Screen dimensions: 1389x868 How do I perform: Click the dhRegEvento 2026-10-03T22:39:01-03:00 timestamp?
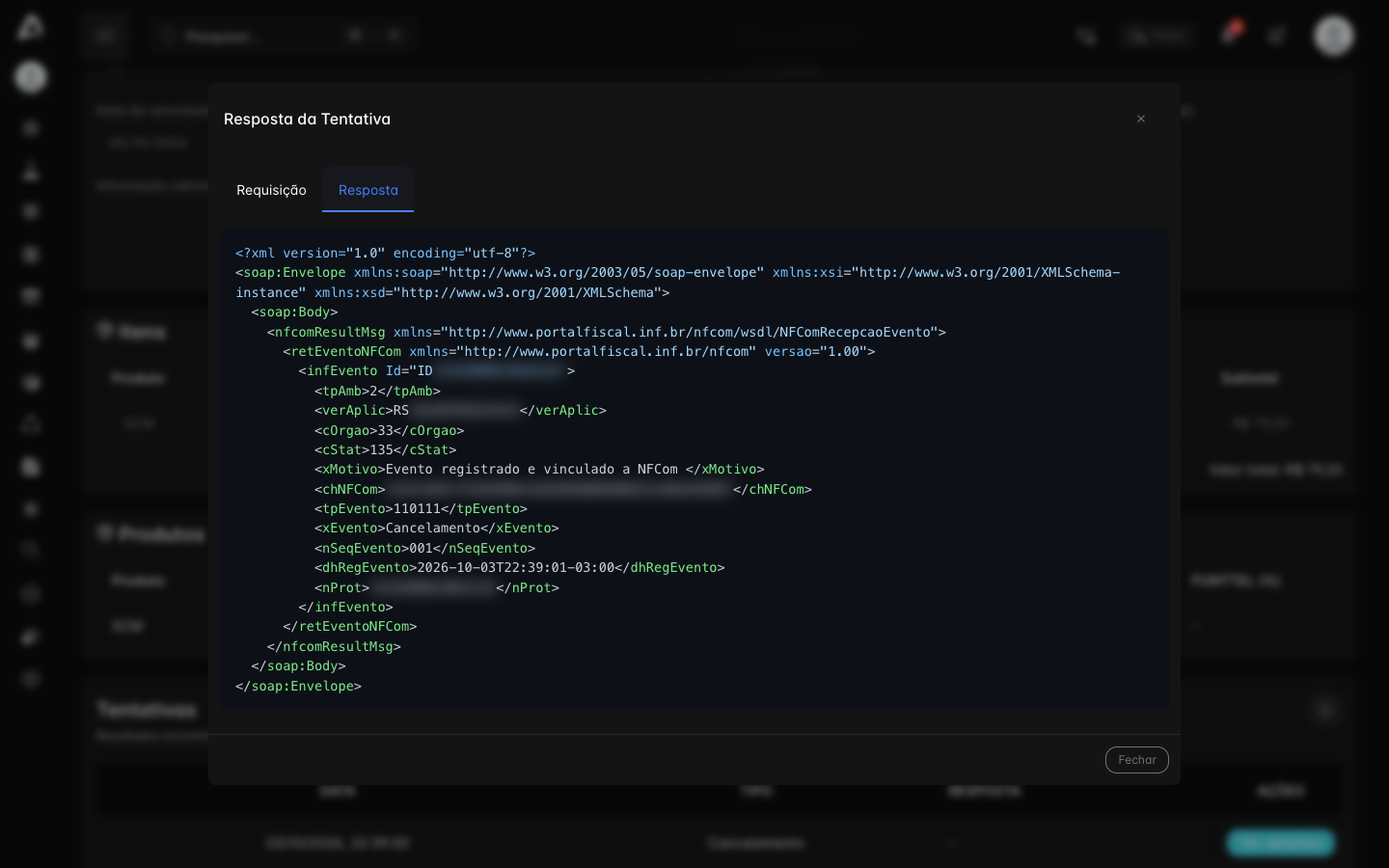516,567
